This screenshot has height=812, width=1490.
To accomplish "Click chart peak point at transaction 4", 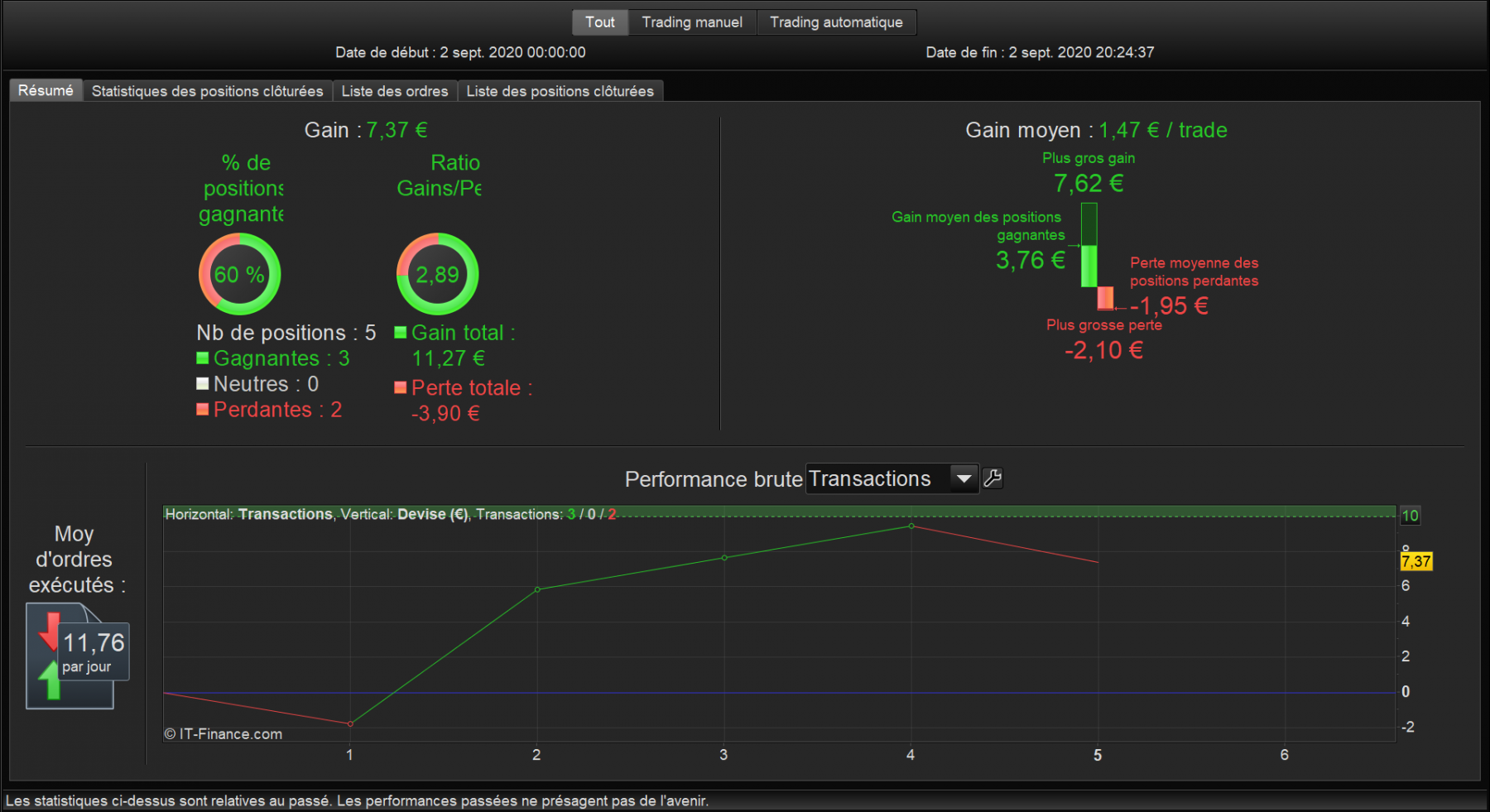I will (x=911, y=526).
